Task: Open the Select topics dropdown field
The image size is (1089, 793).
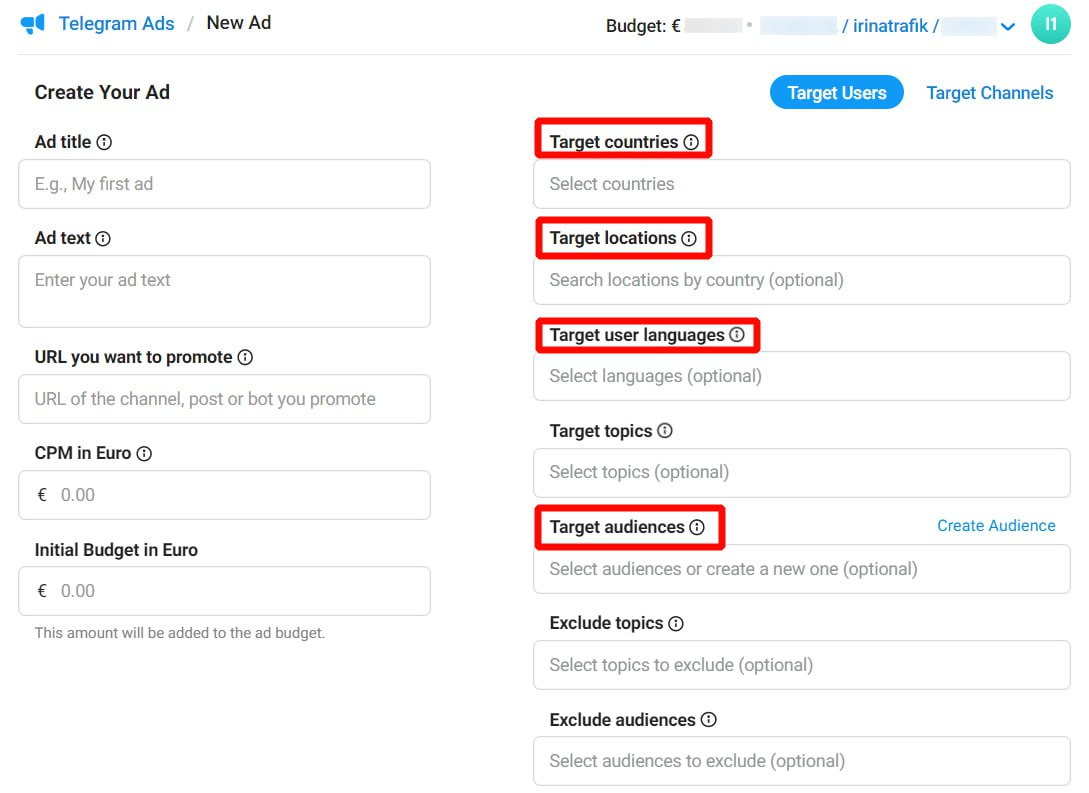Action: tap(801, 472)
